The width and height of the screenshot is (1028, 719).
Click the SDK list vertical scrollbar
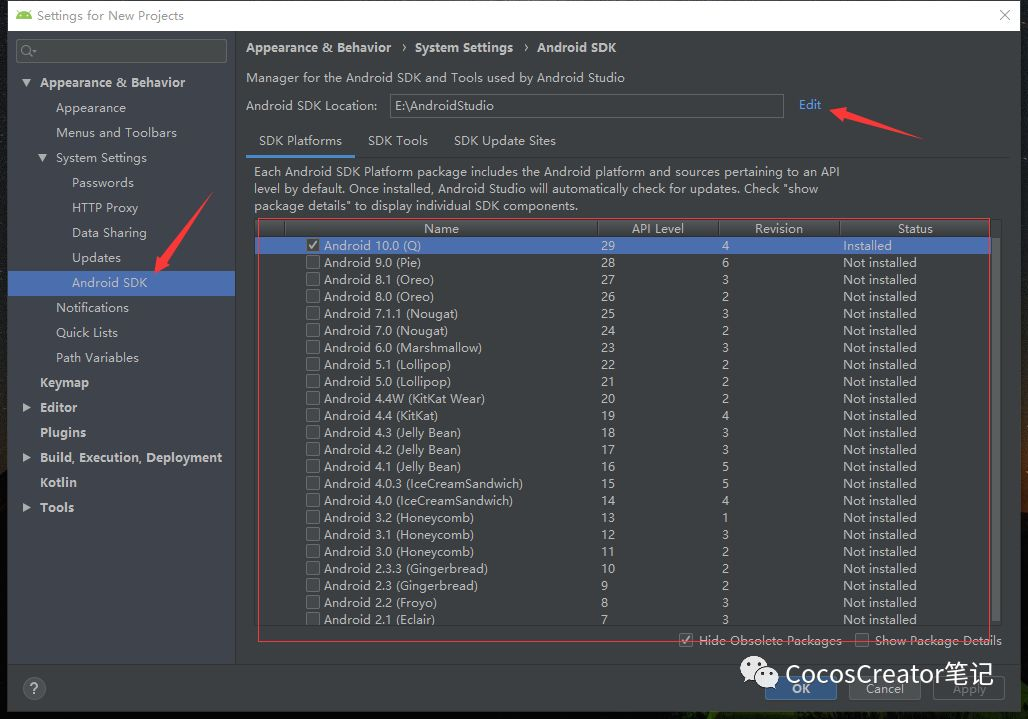point(996,429)
